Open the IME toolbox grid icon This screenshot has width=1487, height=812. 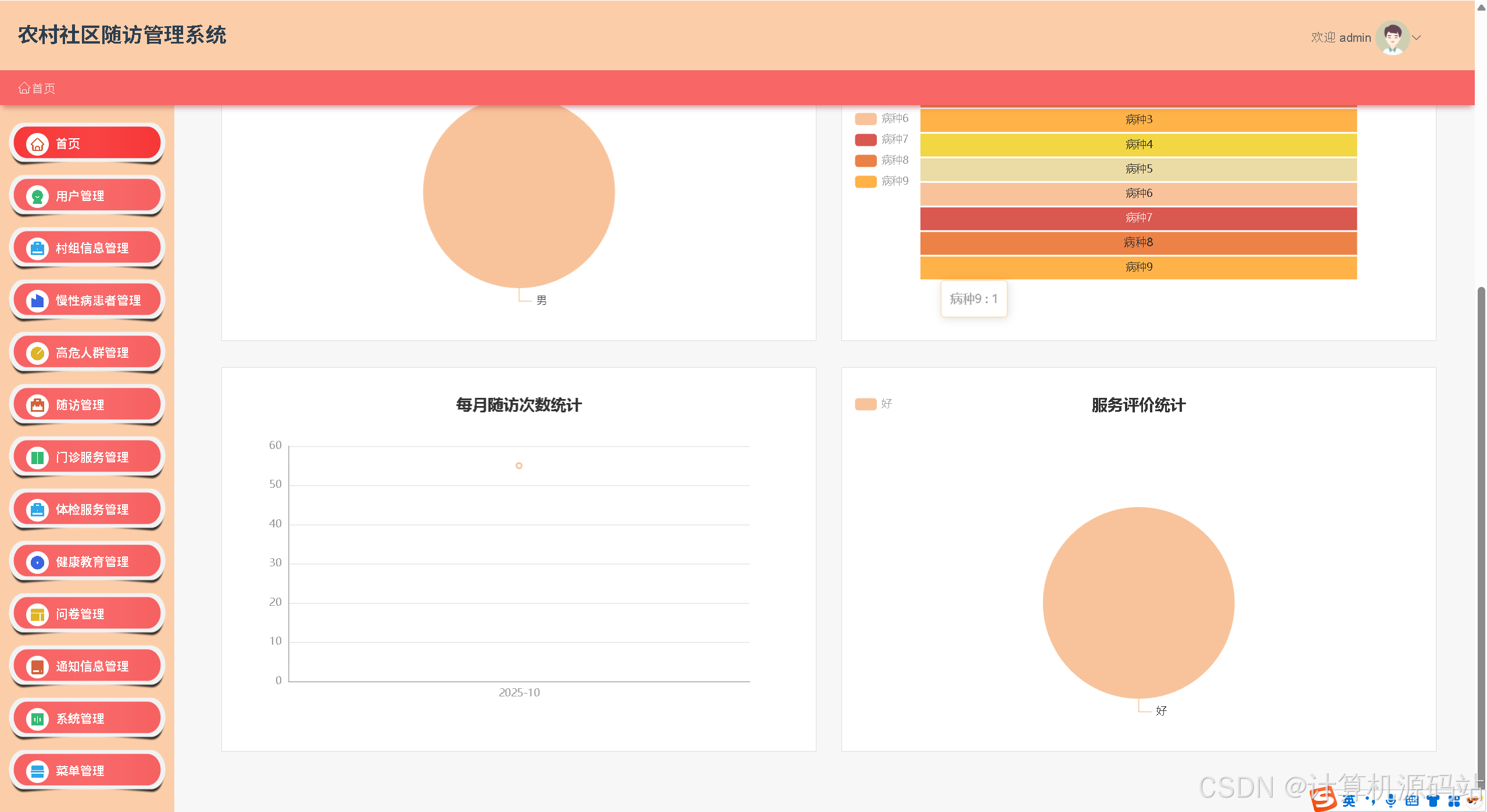(1453, 801)
